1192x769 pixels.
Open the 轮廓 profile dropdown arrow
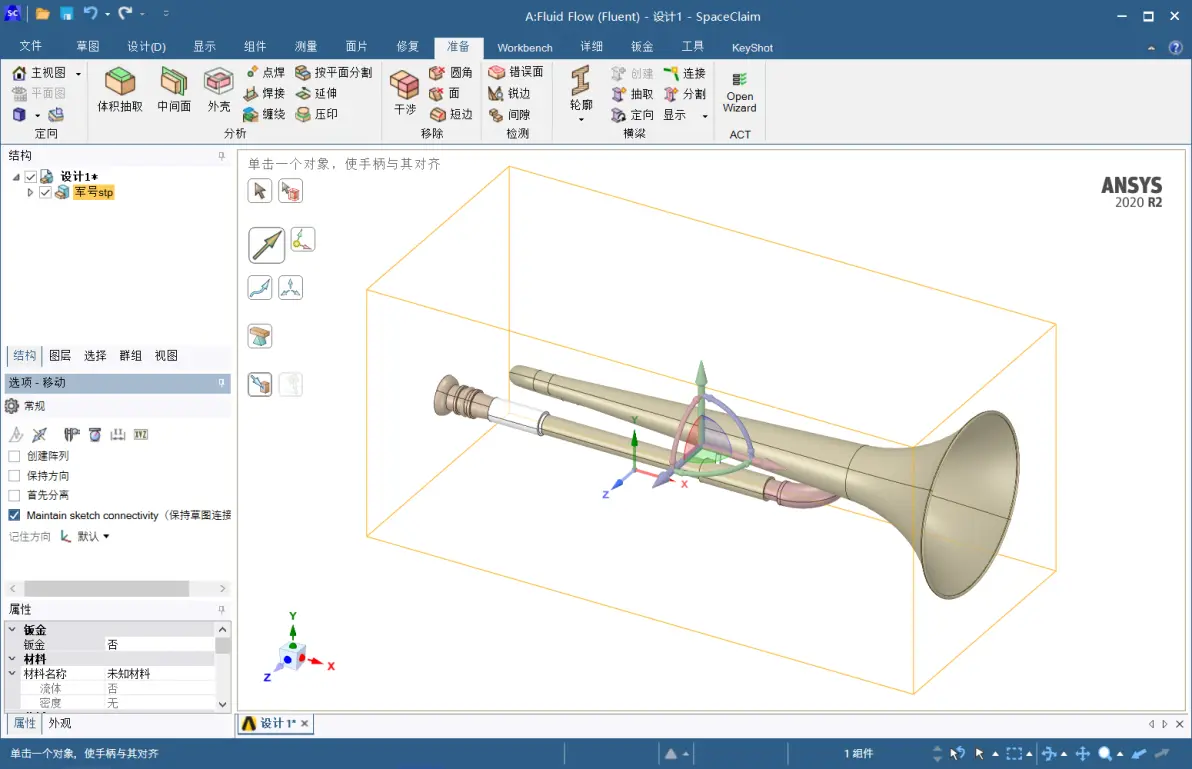pyautogui.click(x=581, y=119)
